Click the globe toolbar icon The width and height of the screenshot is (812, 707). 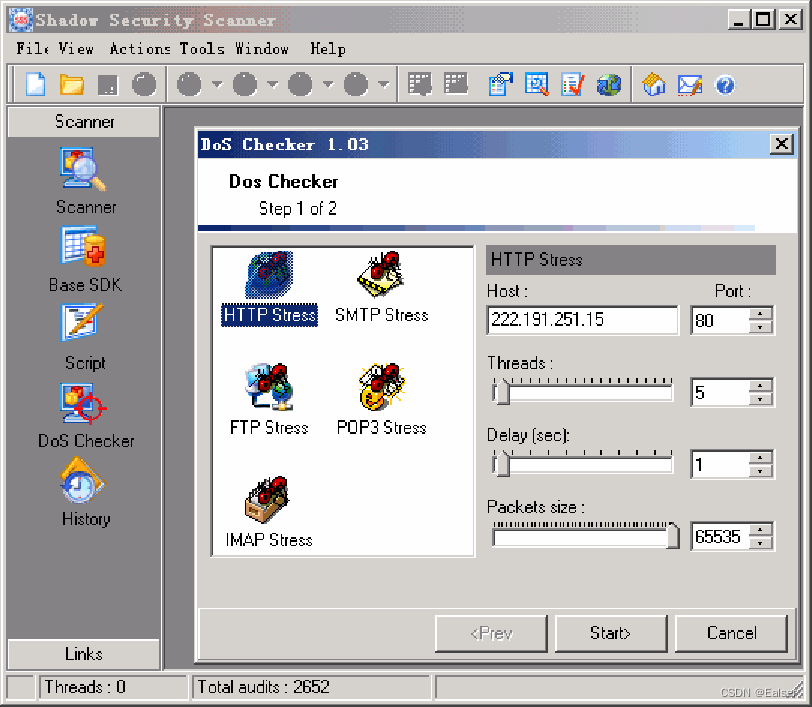(x=608, y=84)
